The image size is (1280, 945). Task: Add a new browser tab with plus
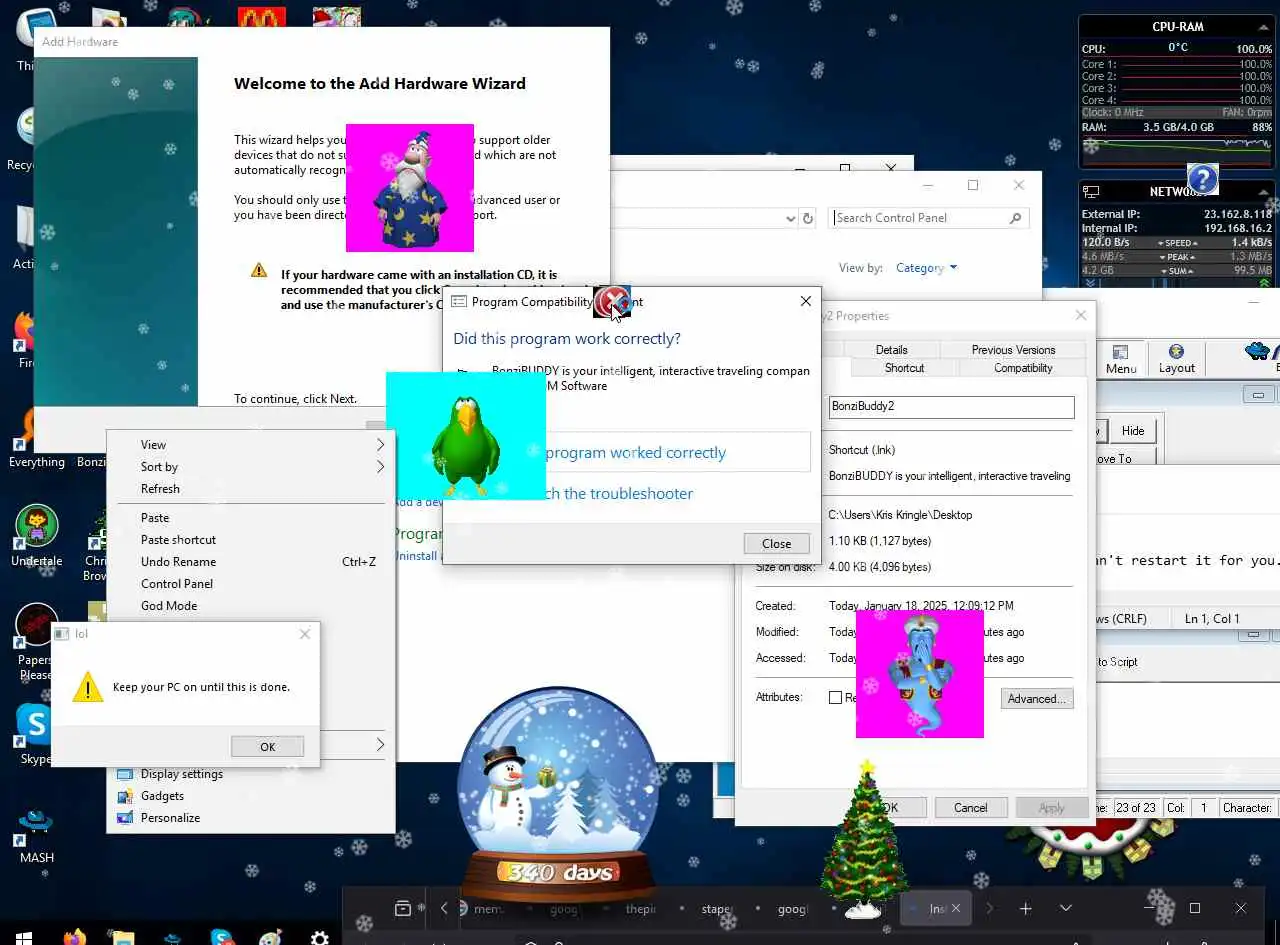pyautogui.click(x=1025, y=908)
